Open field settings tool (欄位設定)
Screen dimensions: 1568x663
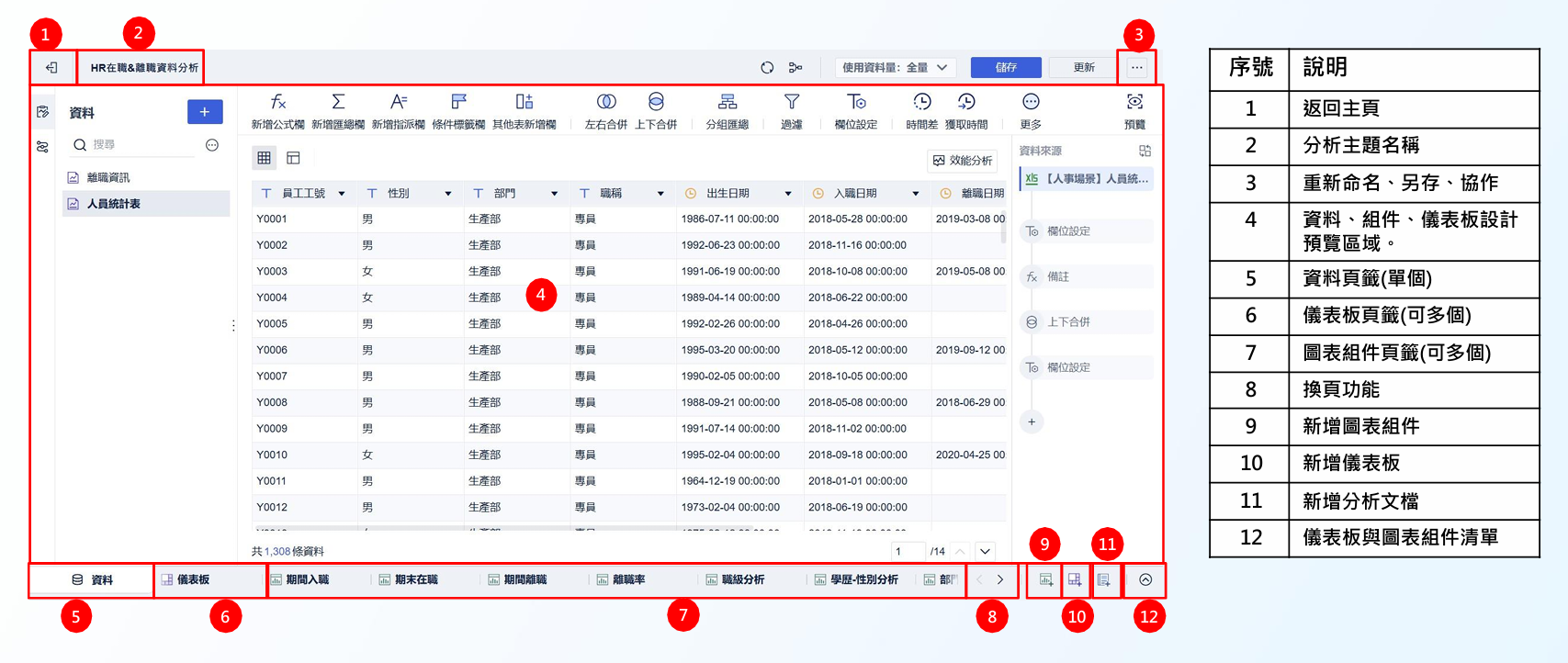pyautogui.click(x=856, y=111)
